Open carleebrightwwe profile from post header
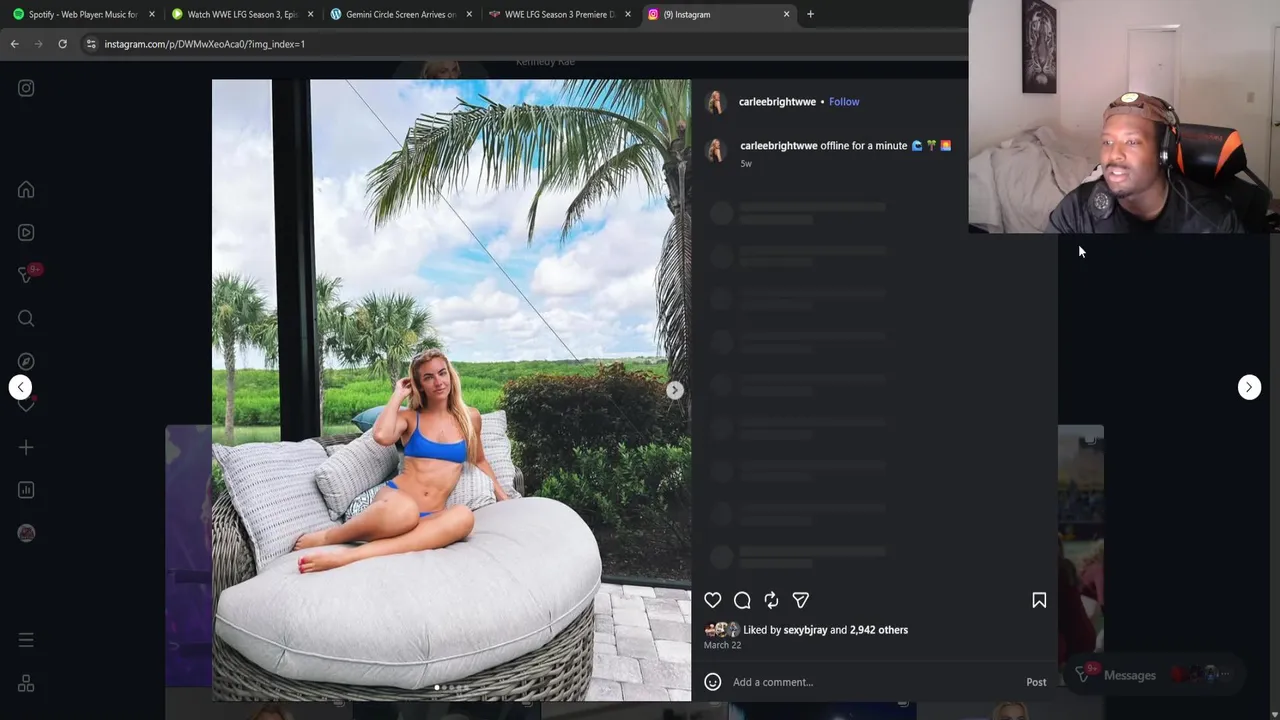This screenshot has width=1280, height=720. pyautogui.click(x=777, y=102)
